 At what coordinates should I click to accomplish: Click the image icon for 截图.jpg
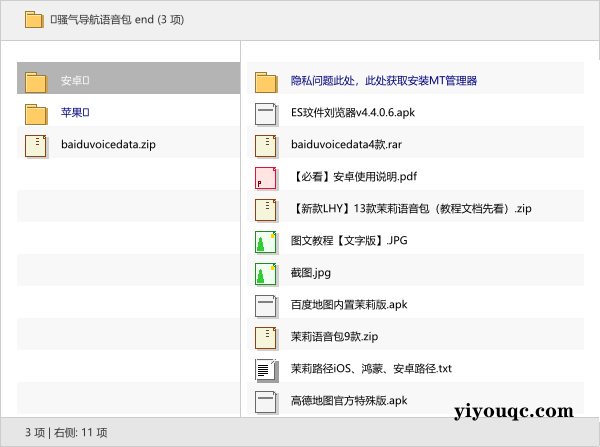[265, 273]
